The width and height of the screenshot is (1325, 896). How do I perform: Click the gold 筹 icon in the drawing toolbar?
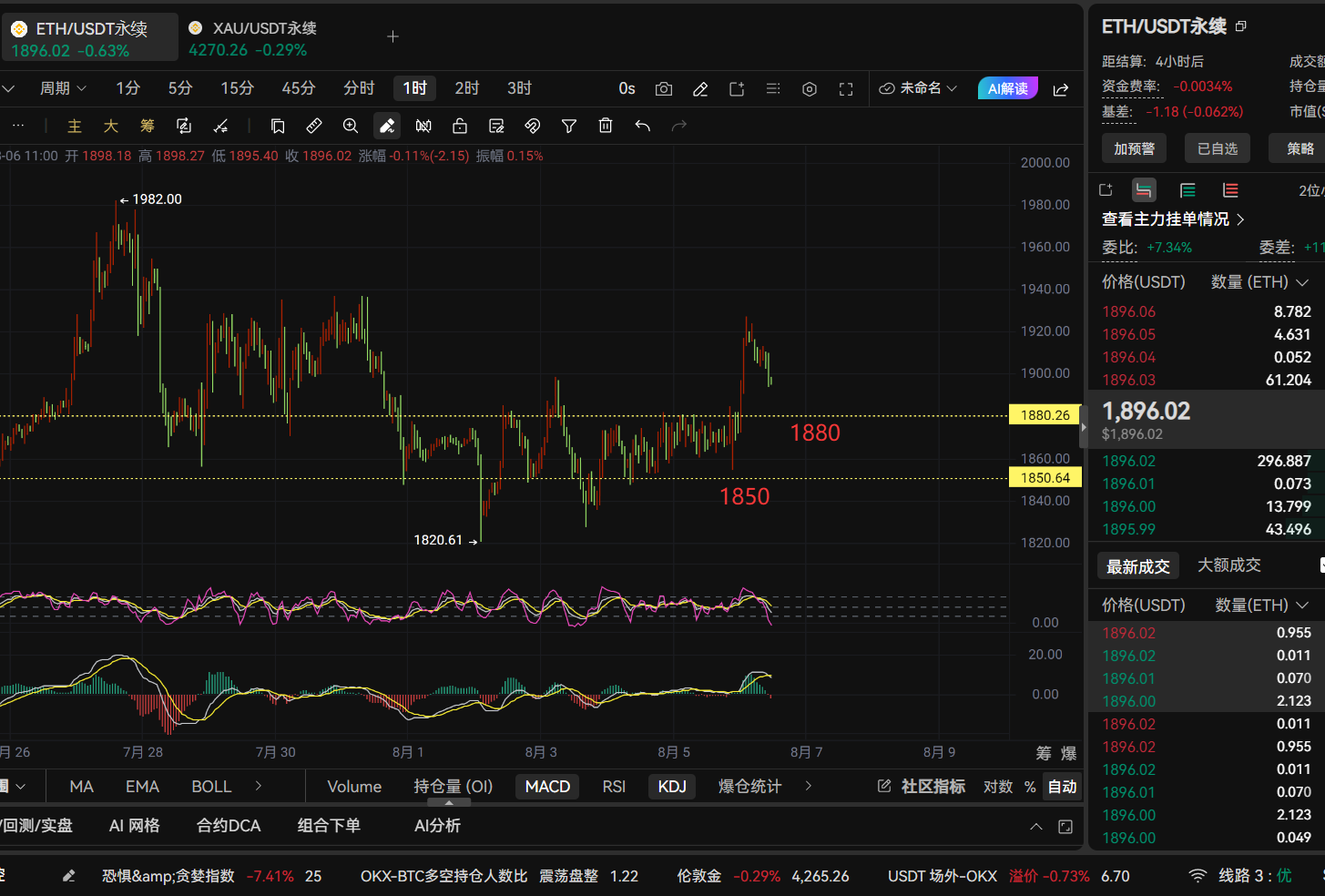tap(148, 126)
